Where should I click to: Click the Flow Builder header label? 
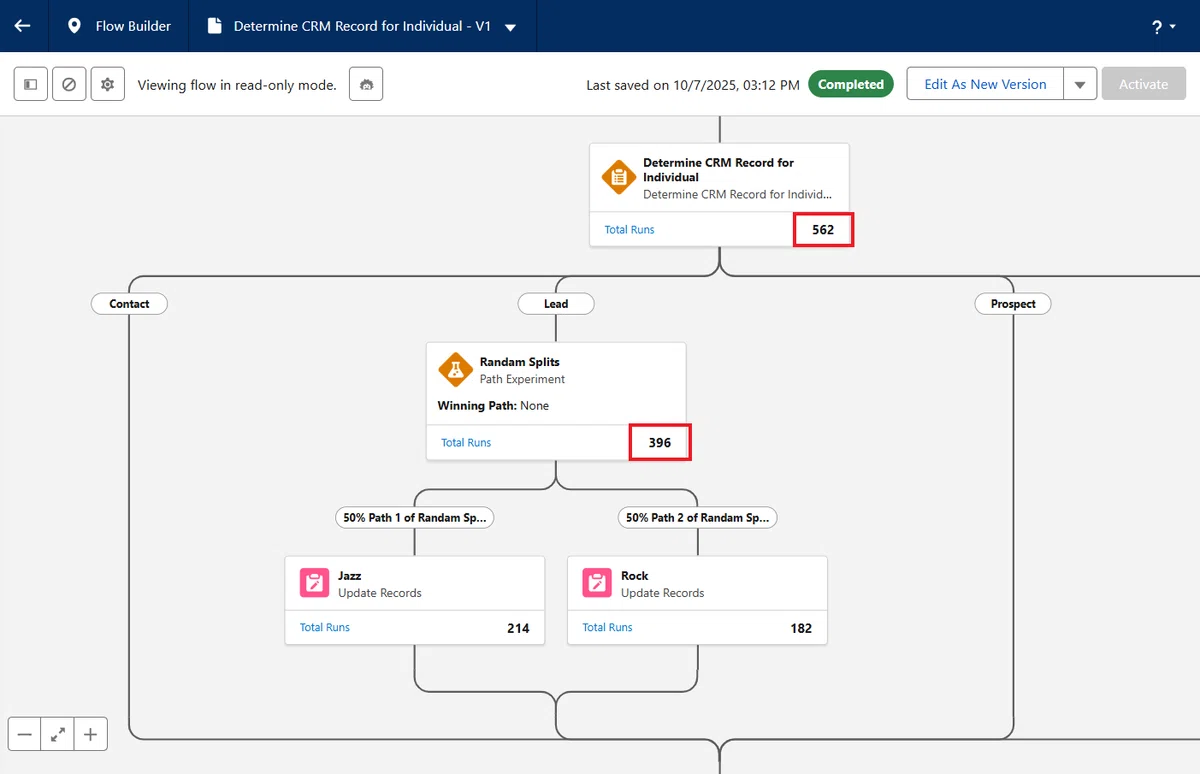(133, 26)
